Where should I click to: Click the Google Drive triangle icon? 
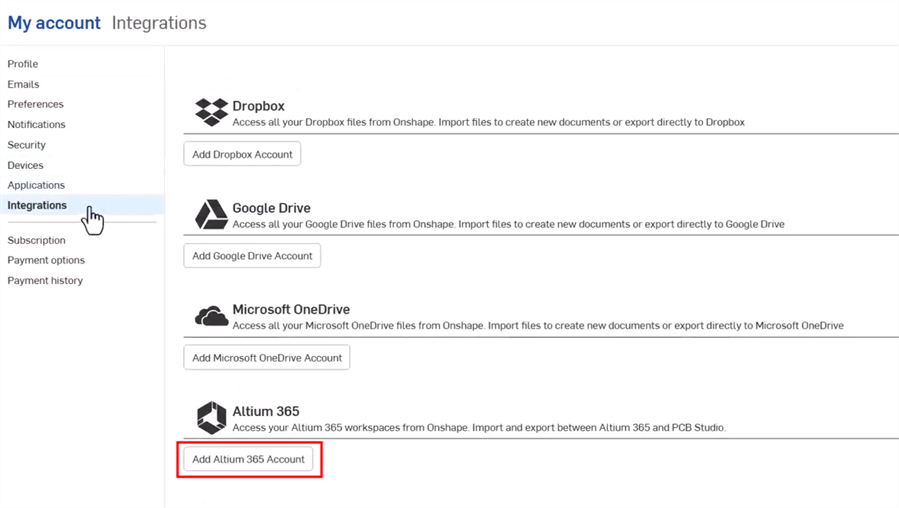pos(211,214)
